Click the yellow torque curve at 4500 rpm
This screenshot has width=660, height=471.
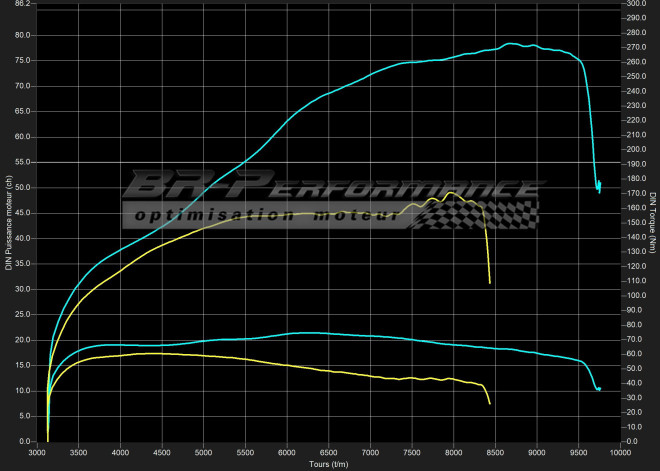161,353
